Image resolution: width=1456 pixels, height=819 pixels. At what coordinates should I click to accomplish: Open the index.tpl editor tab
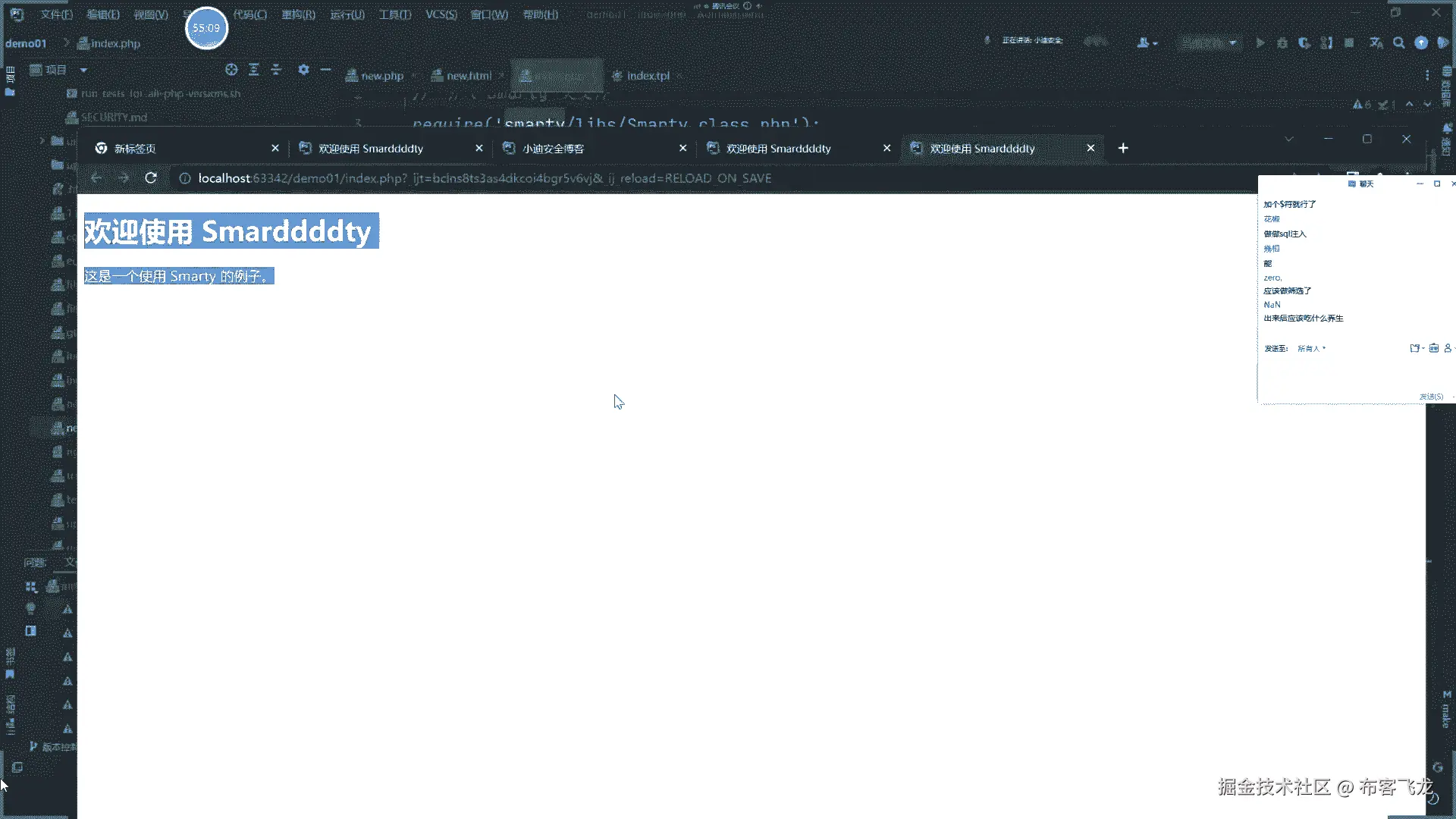point(648,76)
